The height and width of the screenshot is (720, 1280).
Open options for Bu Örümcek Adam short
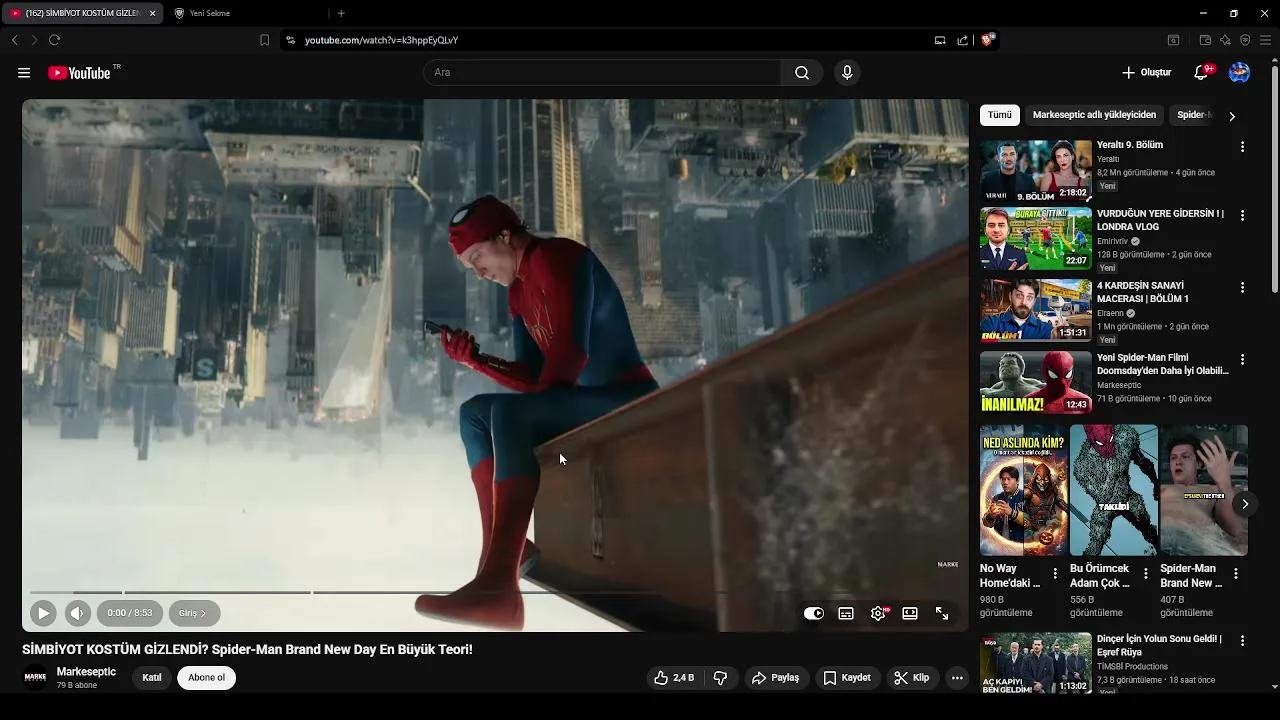[x=1145, y=574]
